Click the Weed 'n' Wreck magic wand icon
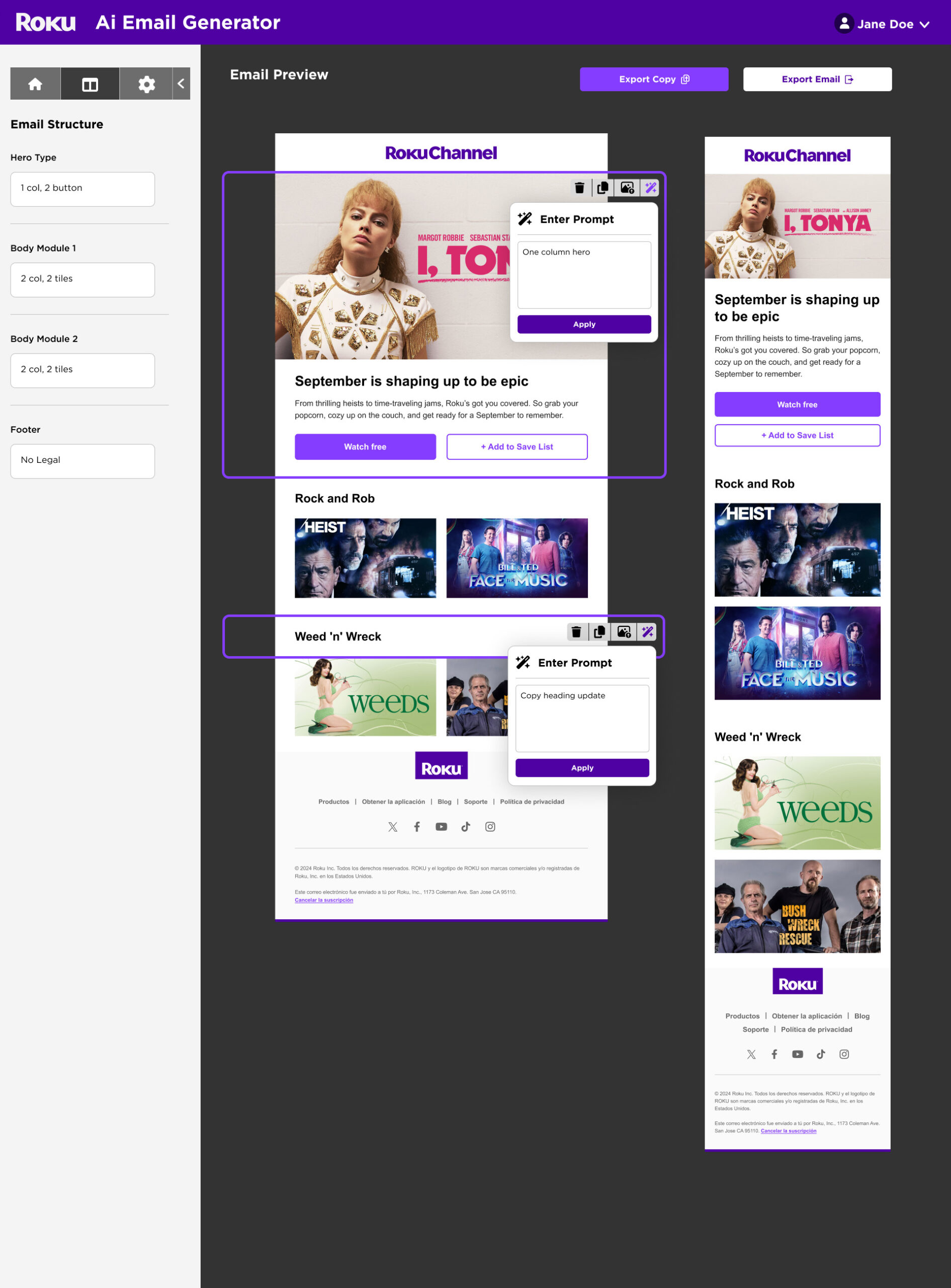 click(x=648, y=632)
